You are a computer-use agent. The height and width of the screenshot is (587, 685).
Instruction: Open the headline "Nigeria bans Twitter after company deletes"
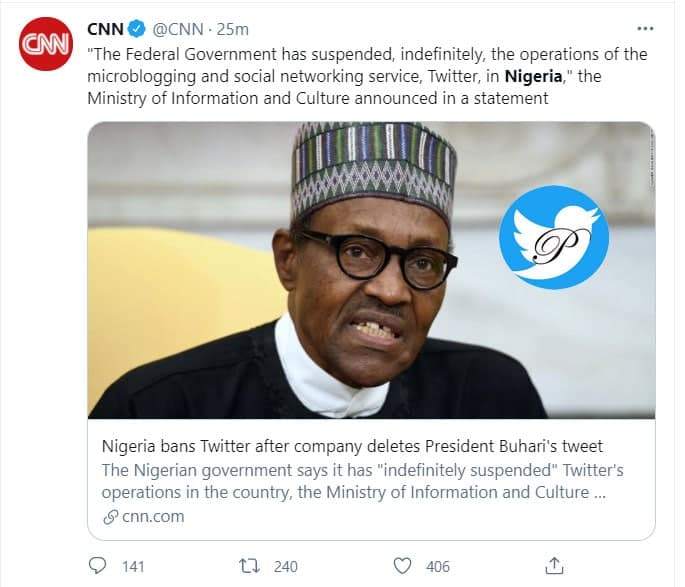coord(354,445)
